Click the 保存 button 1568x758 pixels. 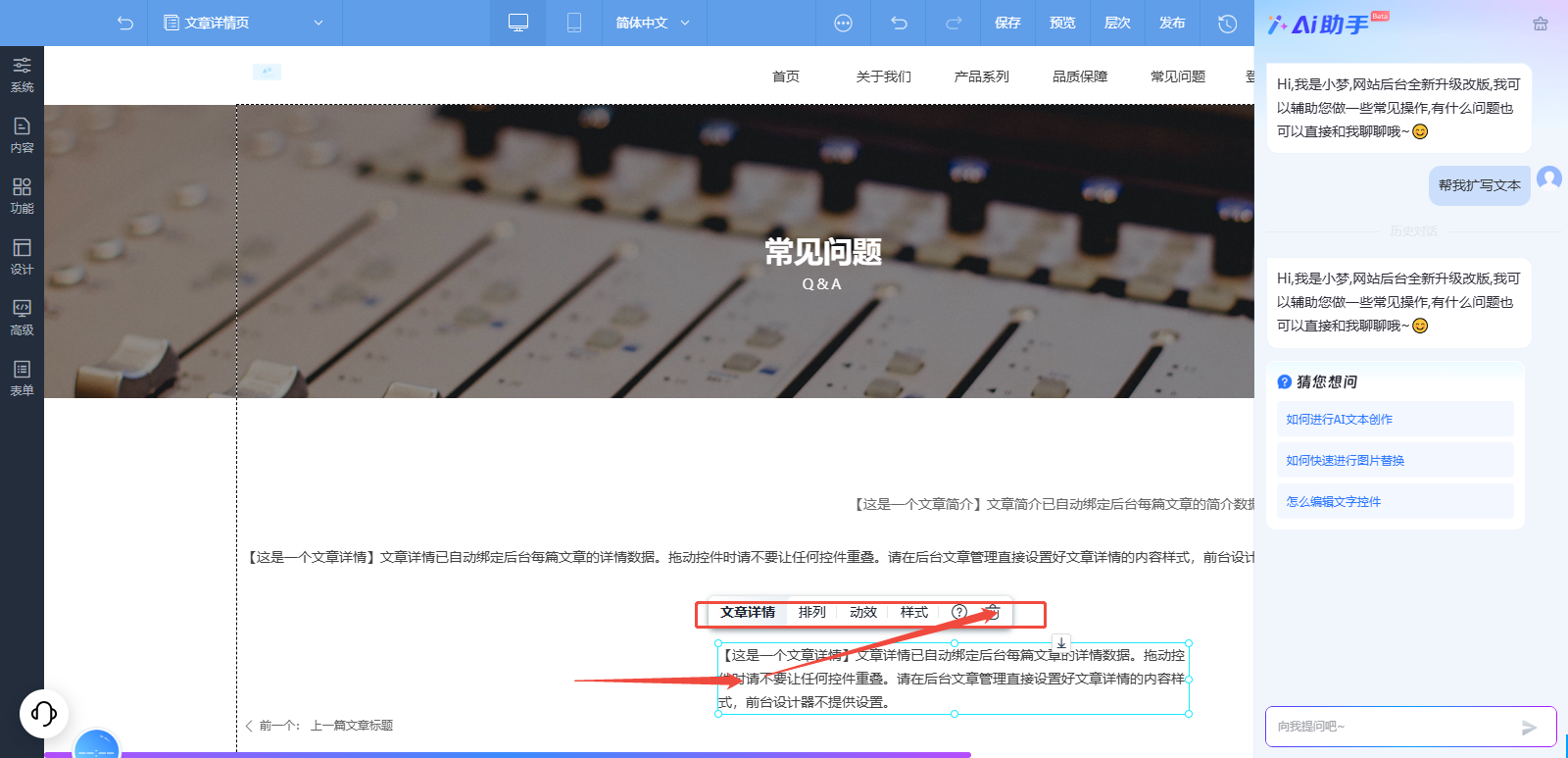coord(1007,23)
